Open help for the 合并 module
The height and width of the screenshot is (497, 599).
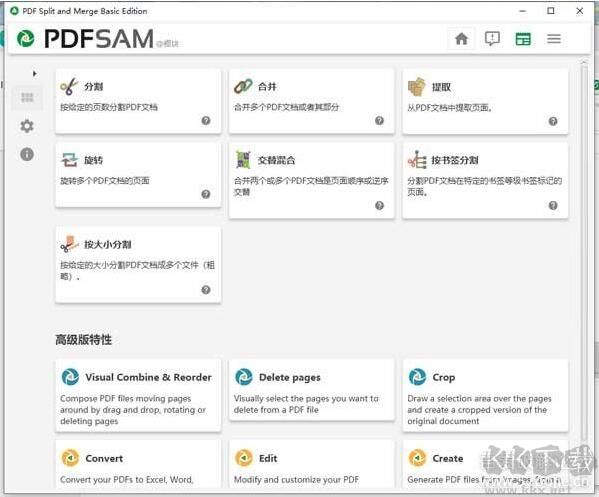pos(379,121)
